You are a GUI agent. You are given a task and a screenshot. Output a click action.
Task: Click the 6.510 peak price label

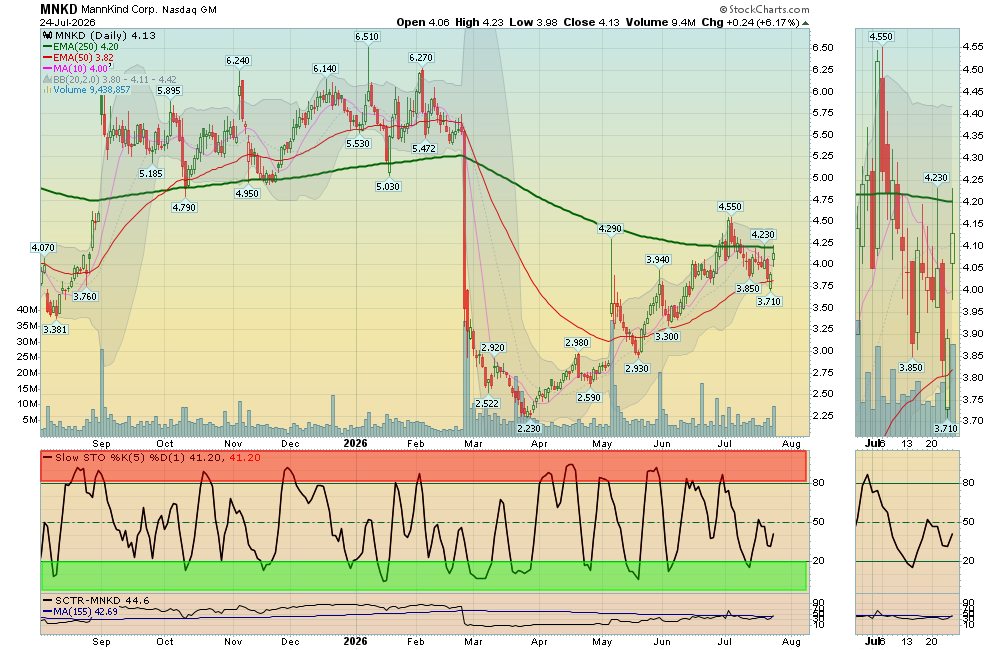[367, 37]
